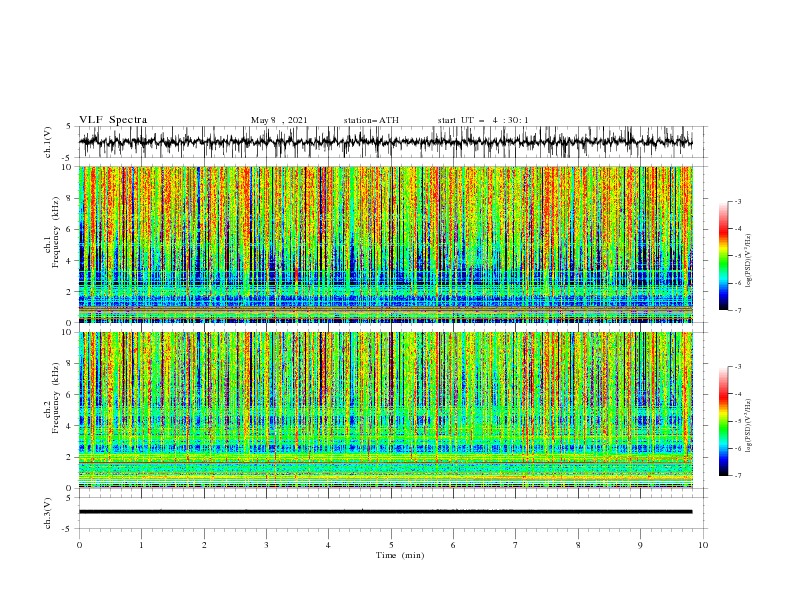Click inside the ch.2 spectrogram panel
Image resolution: width=792 pixels, height=612 pixels.
click(385, 410)
